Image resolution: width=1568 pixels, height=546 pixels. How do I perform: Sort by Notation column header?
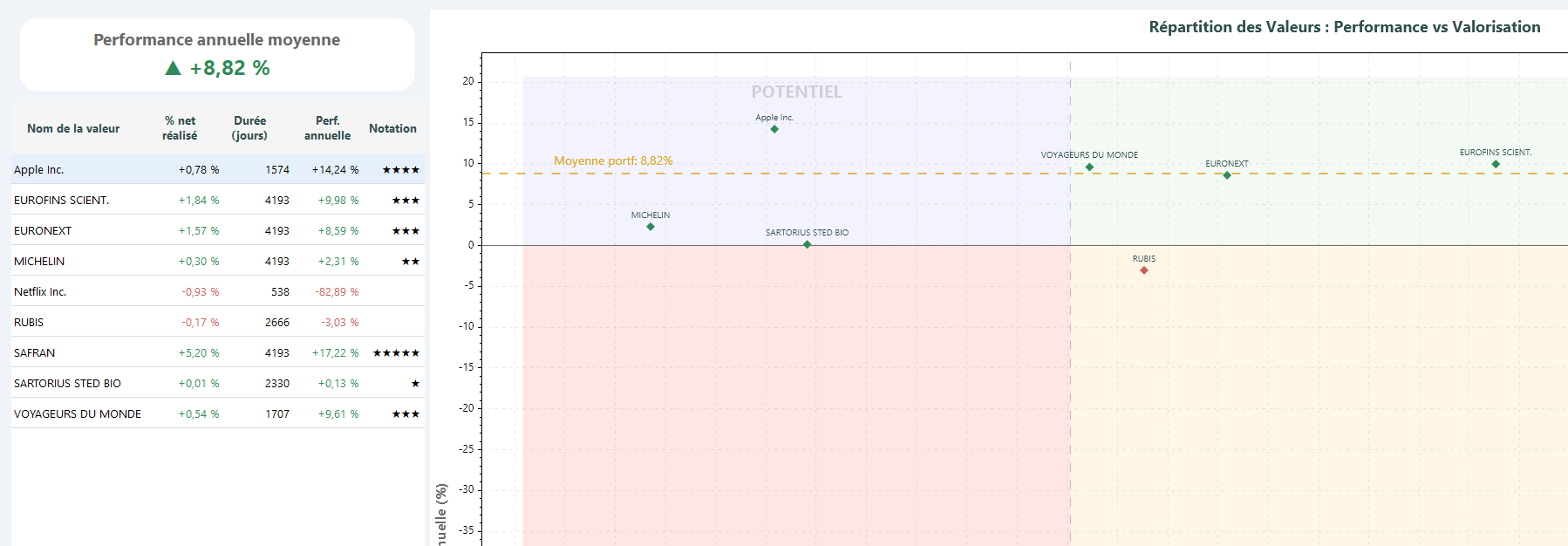coord(392,128)
